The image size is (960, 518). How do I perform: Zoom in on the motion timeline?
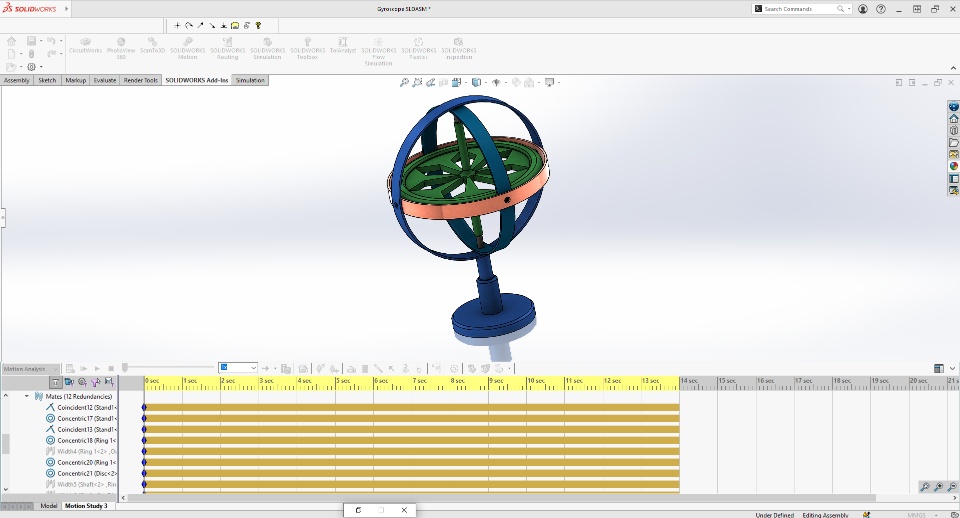pos(939,487)
